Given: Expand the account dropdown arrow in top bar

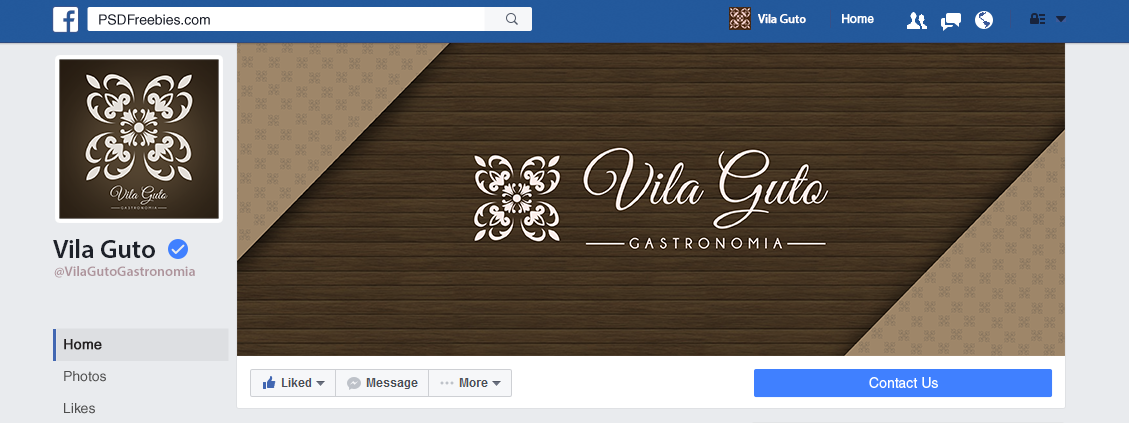Looking at the screenshot, I should click(1061, 19).
